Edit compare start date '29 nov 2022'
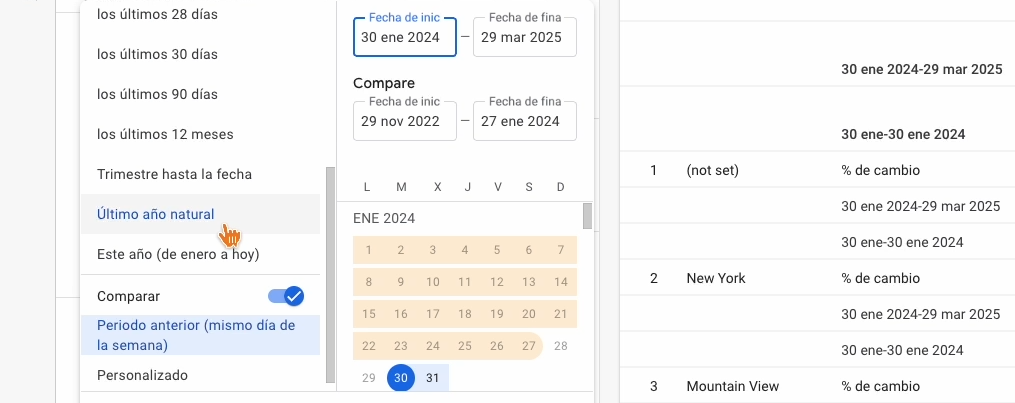Screen dimensions: 1015x403 404,121
